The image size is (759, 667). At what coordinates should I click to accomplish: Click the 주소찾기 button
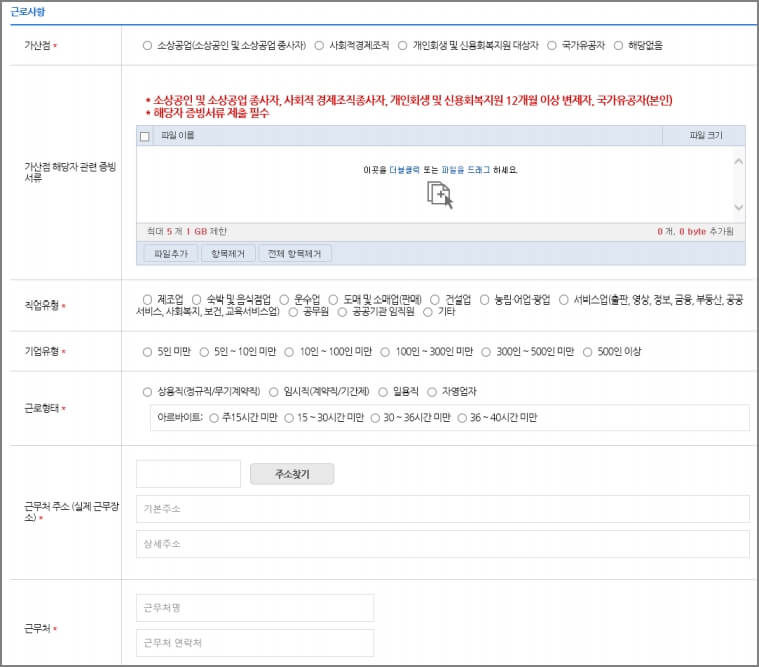[292, 474]
